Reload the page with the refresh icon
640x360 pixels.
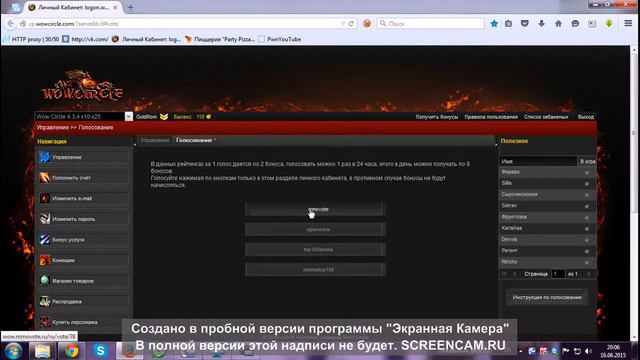(x=351, y=24)
